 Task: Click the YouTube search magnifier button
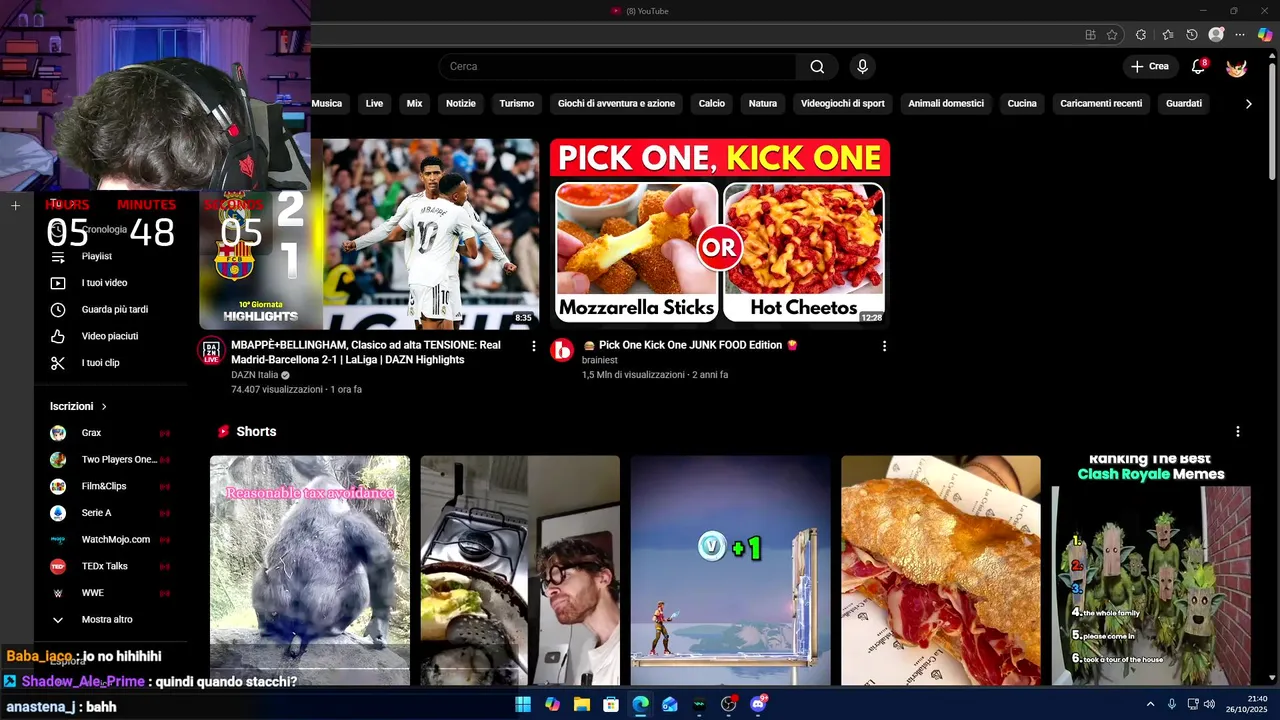tap(817, 67)
